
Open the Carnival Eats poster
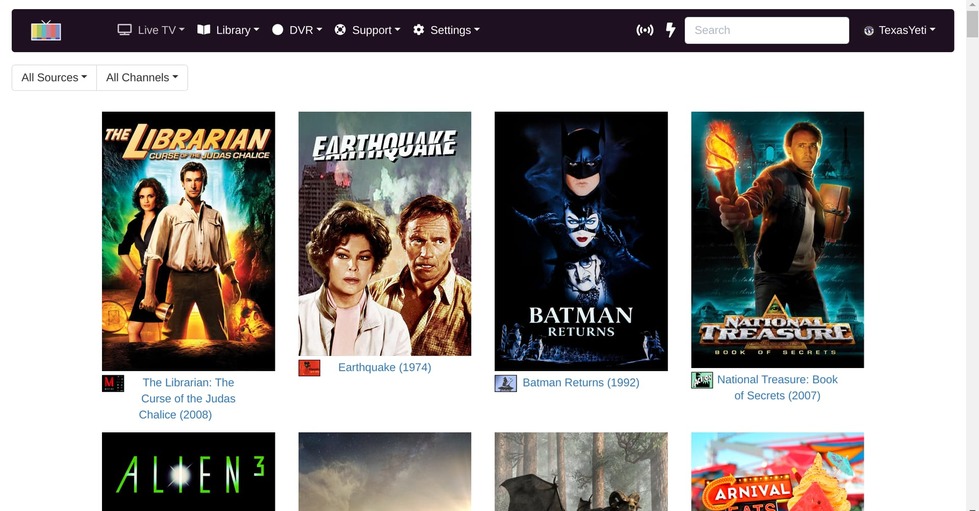coord(777,472)
